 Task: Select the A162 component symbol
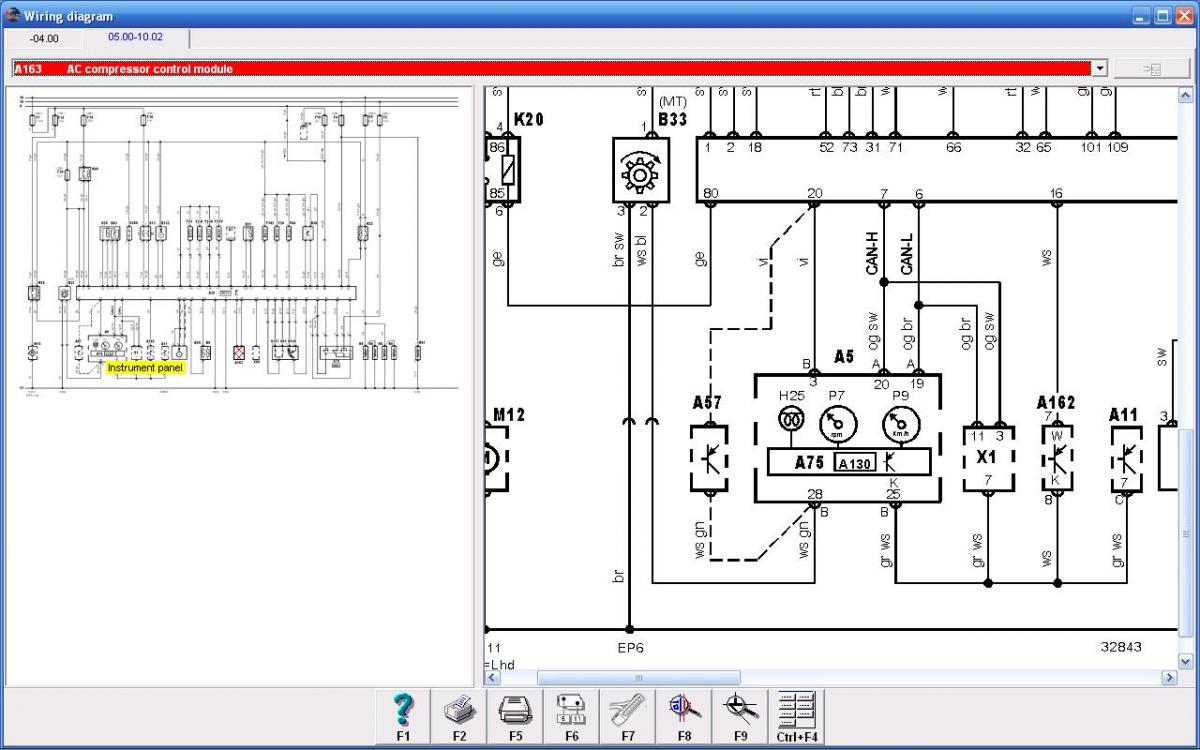click(x=1057, y=459)
